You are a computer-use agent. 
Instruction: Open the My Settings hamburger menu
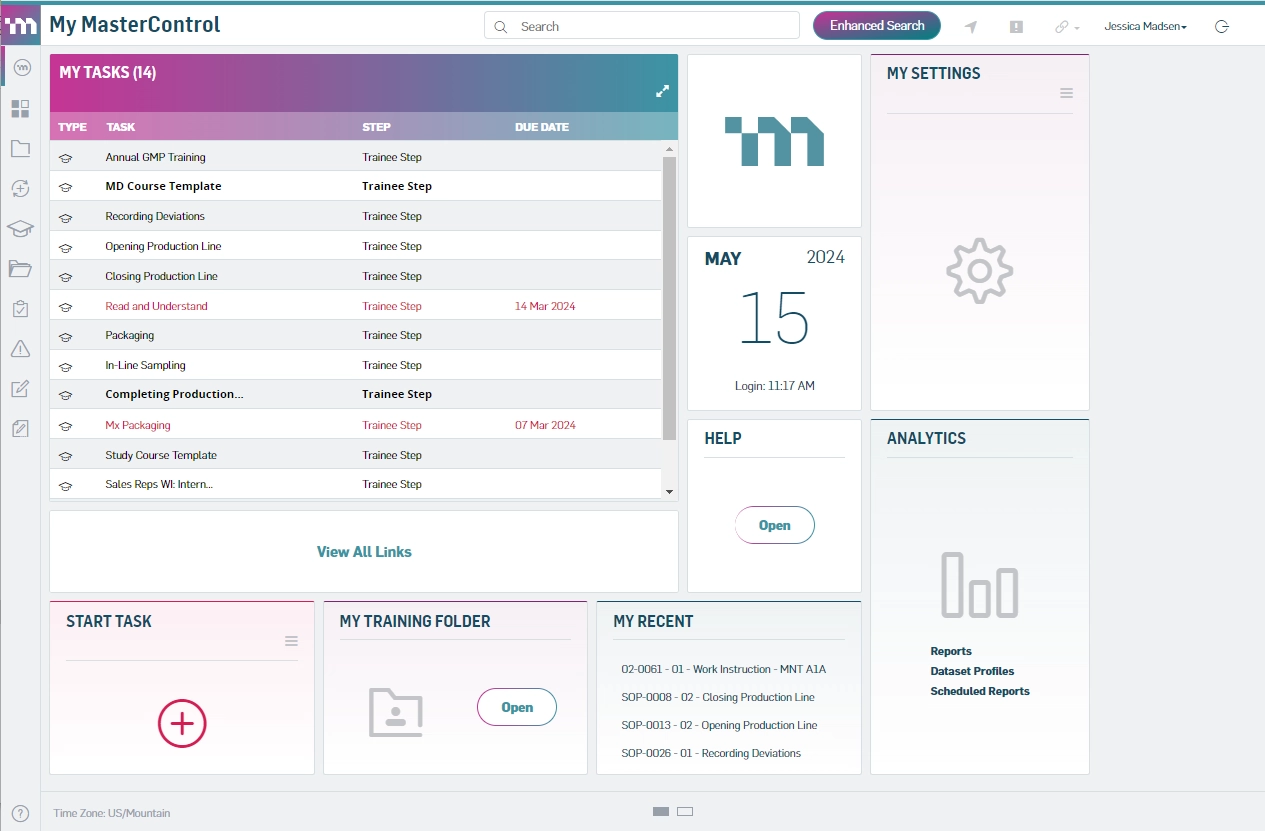tap(1067, 93)
